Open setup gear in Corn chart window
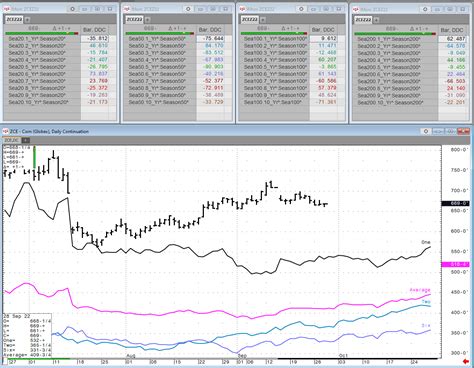474x368 pixels. tap(426, 131)
